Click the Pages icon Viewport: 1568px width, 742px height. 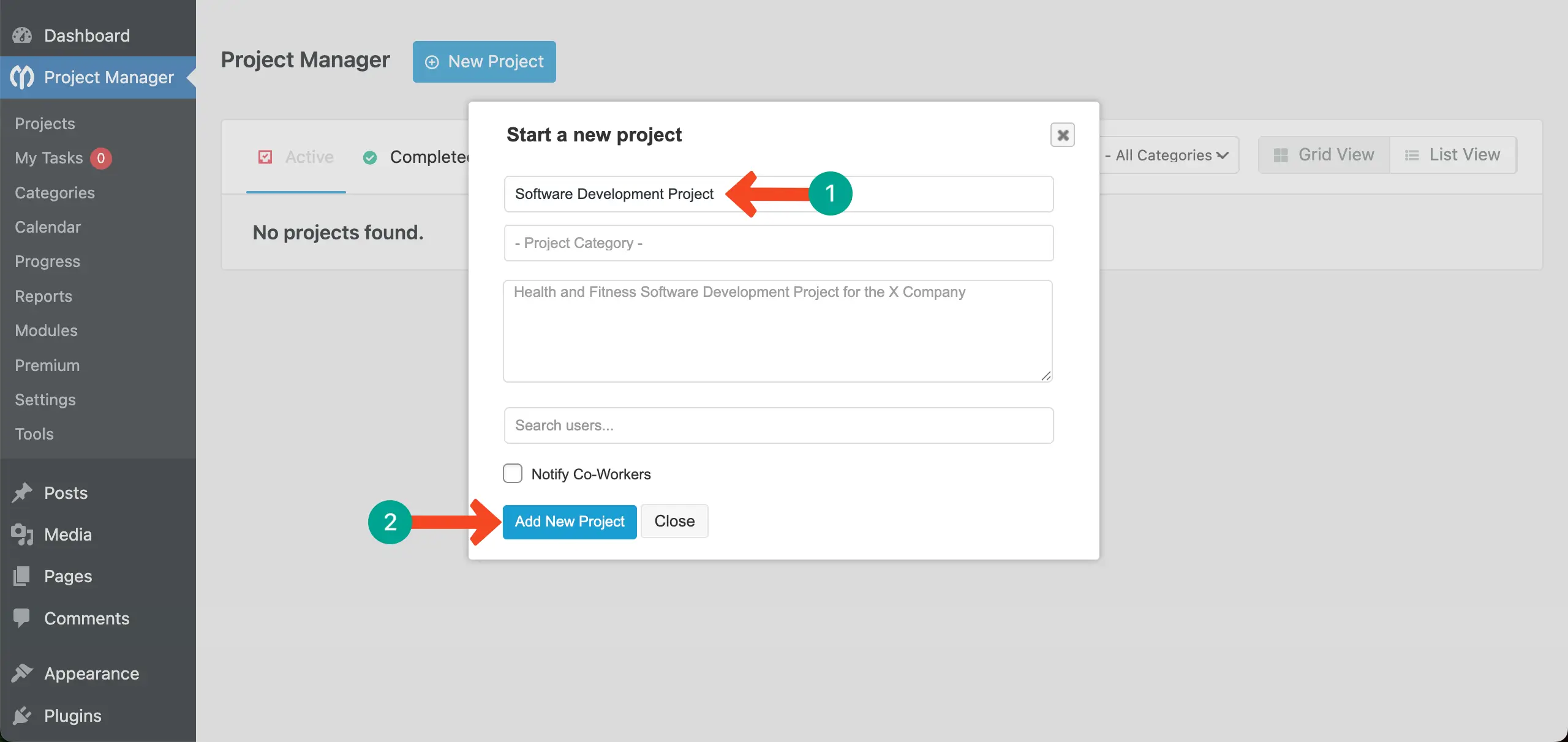point(21,575)
